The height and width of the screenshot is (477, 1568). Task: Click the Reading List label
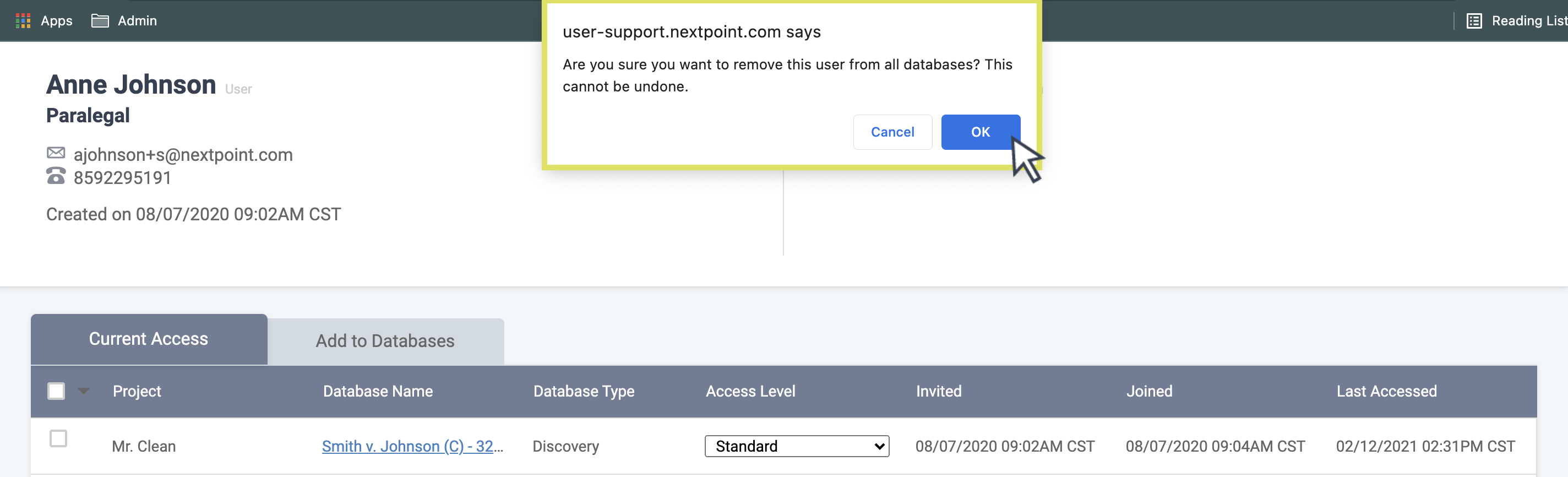pos(1529,21)
